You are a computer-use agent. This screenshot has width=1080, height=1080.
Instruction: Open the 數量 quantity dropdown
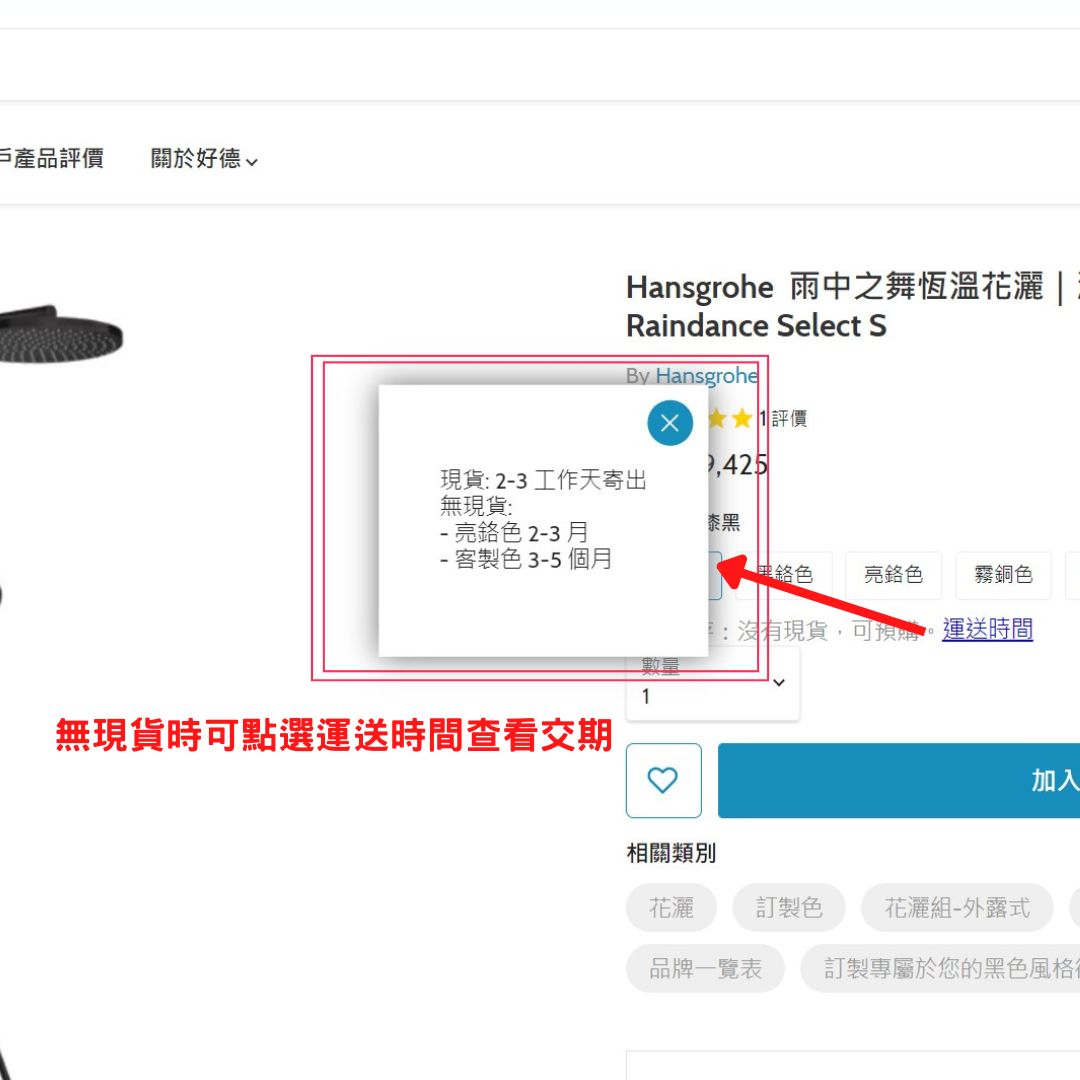click(x=713, y=683)
